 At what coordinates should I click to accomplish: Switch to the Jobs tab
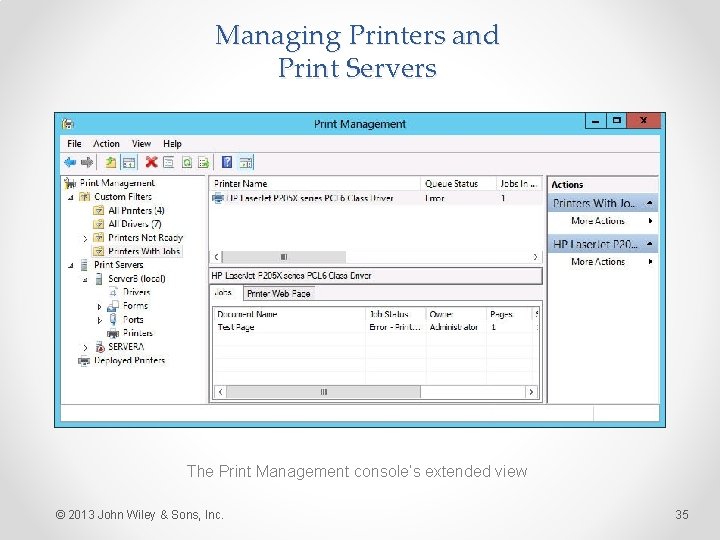pos(224,292)
